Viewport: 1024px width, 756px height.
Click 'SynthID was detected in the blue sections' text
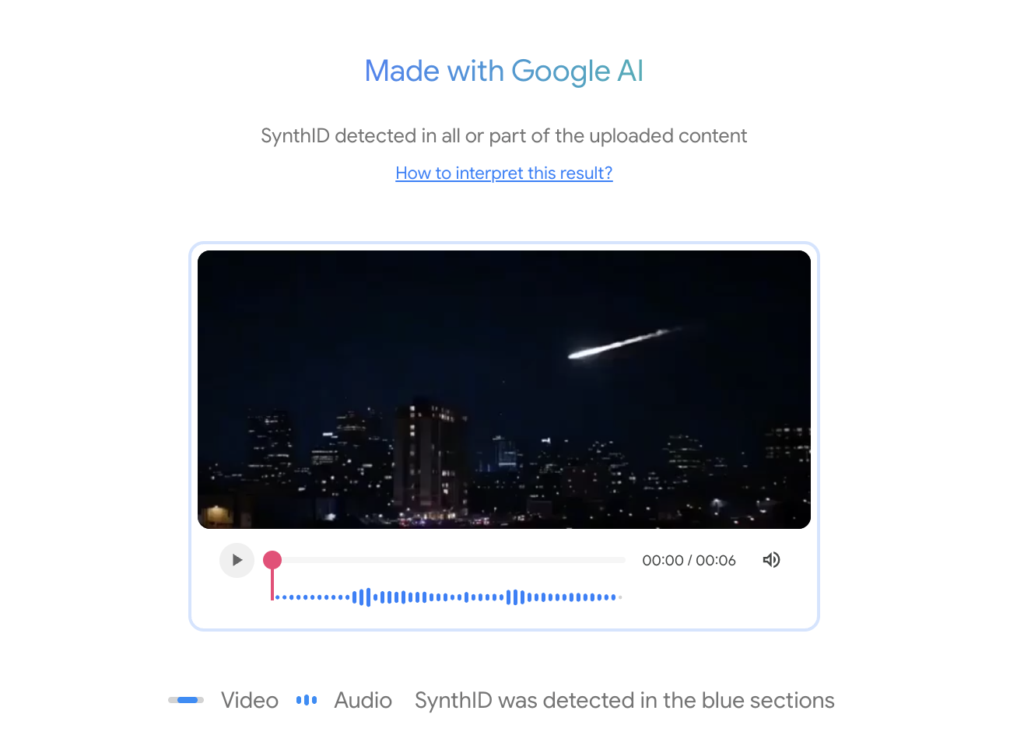point(624,701)
